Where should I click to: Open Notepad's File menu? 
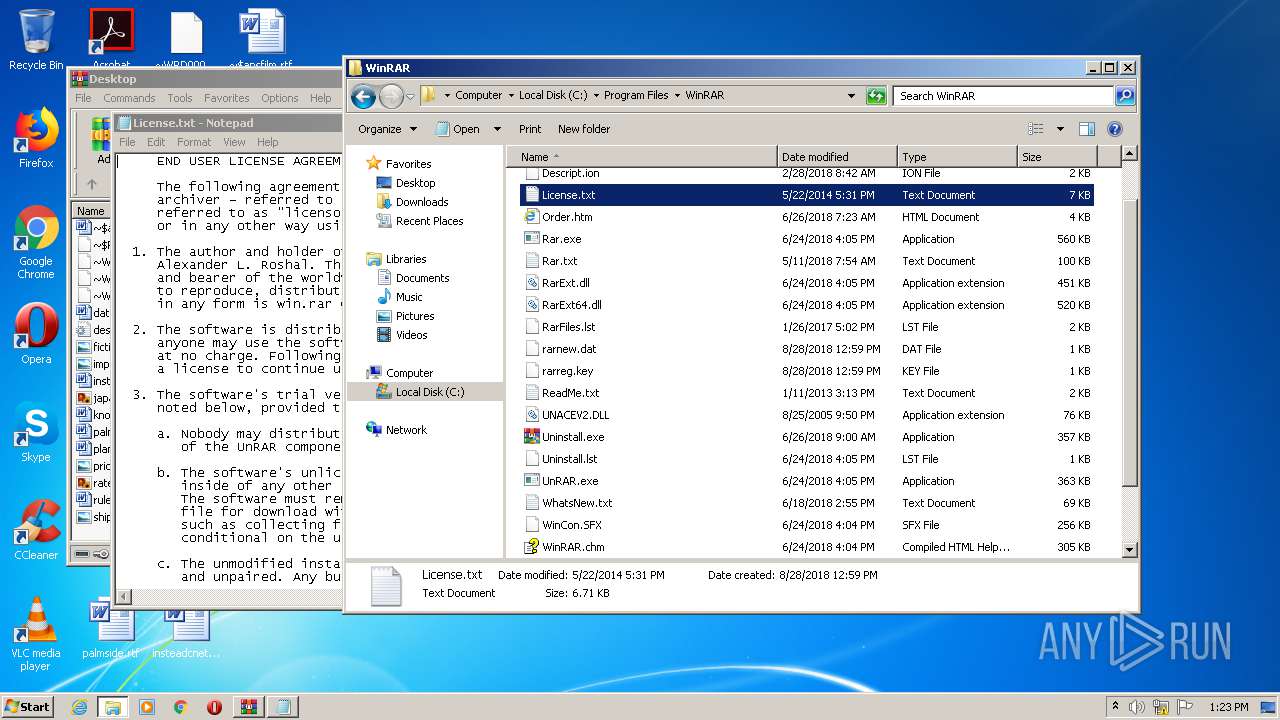128,142
